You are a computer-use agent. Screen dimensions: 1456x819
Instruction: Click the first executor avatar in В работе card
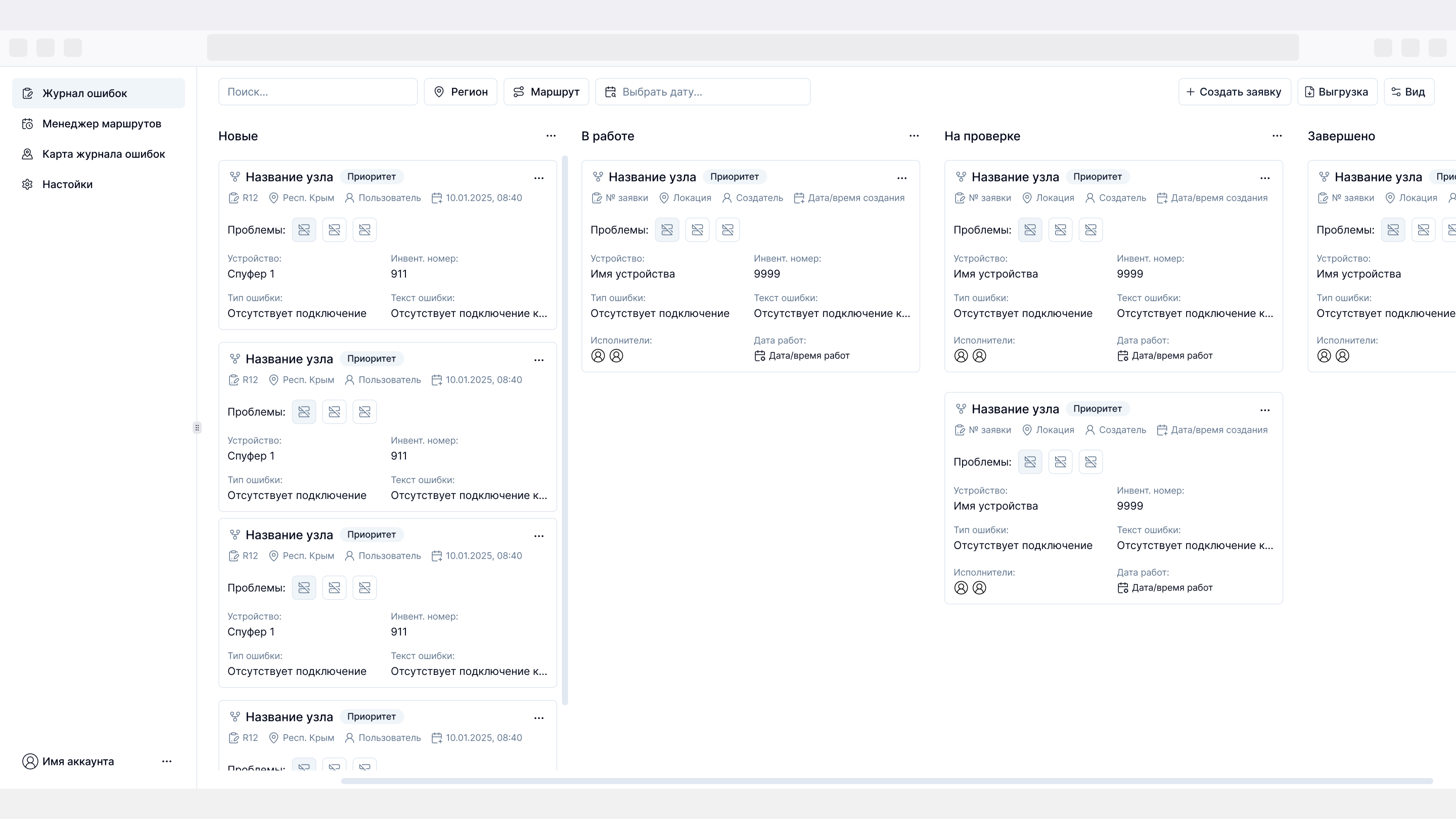point(598,355)
